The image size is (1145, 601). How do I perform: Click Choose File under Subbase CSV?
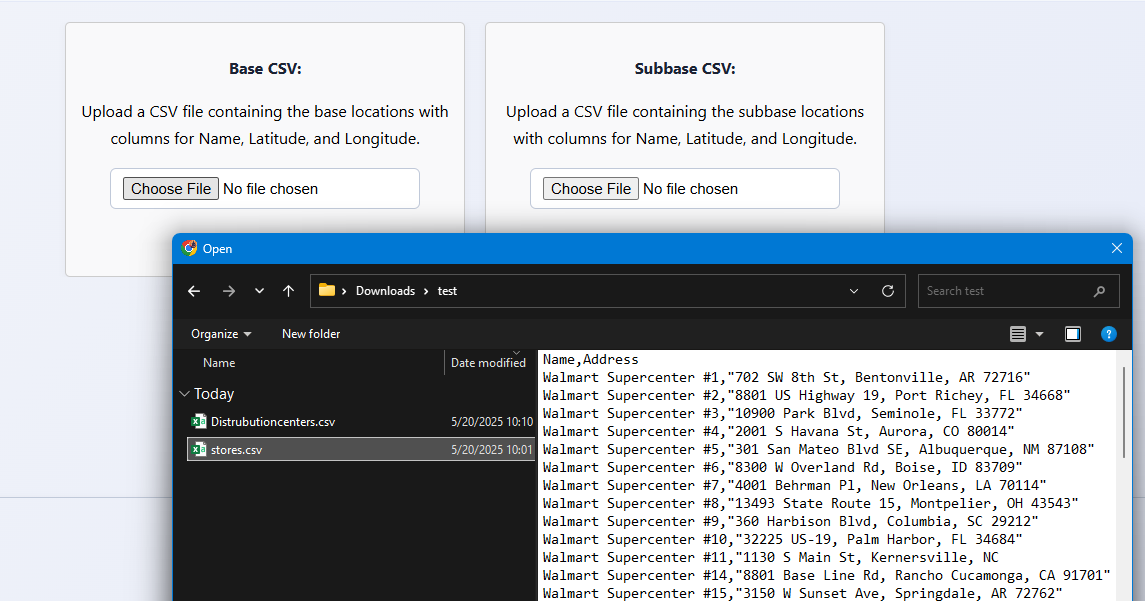click(591, 189)
